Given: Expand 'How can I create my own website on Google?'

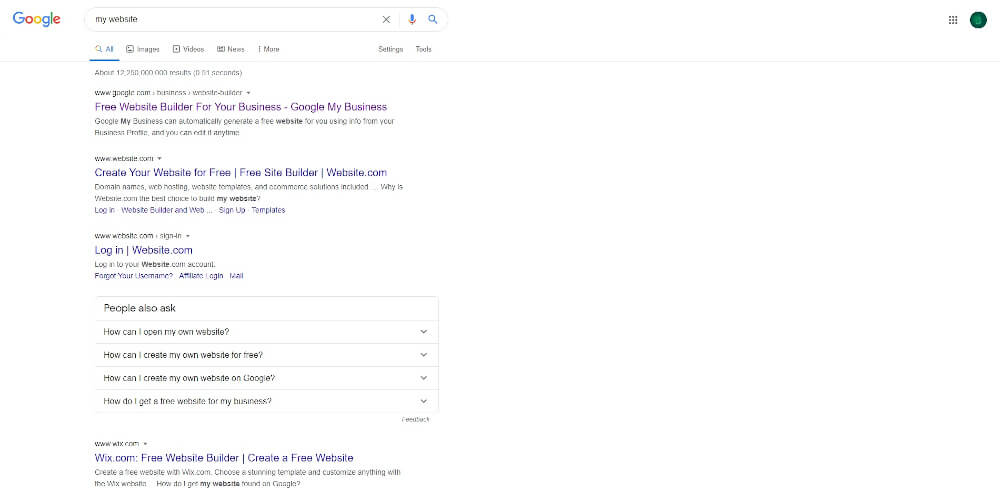Looking at the screenshot, I should pos(267,378).
